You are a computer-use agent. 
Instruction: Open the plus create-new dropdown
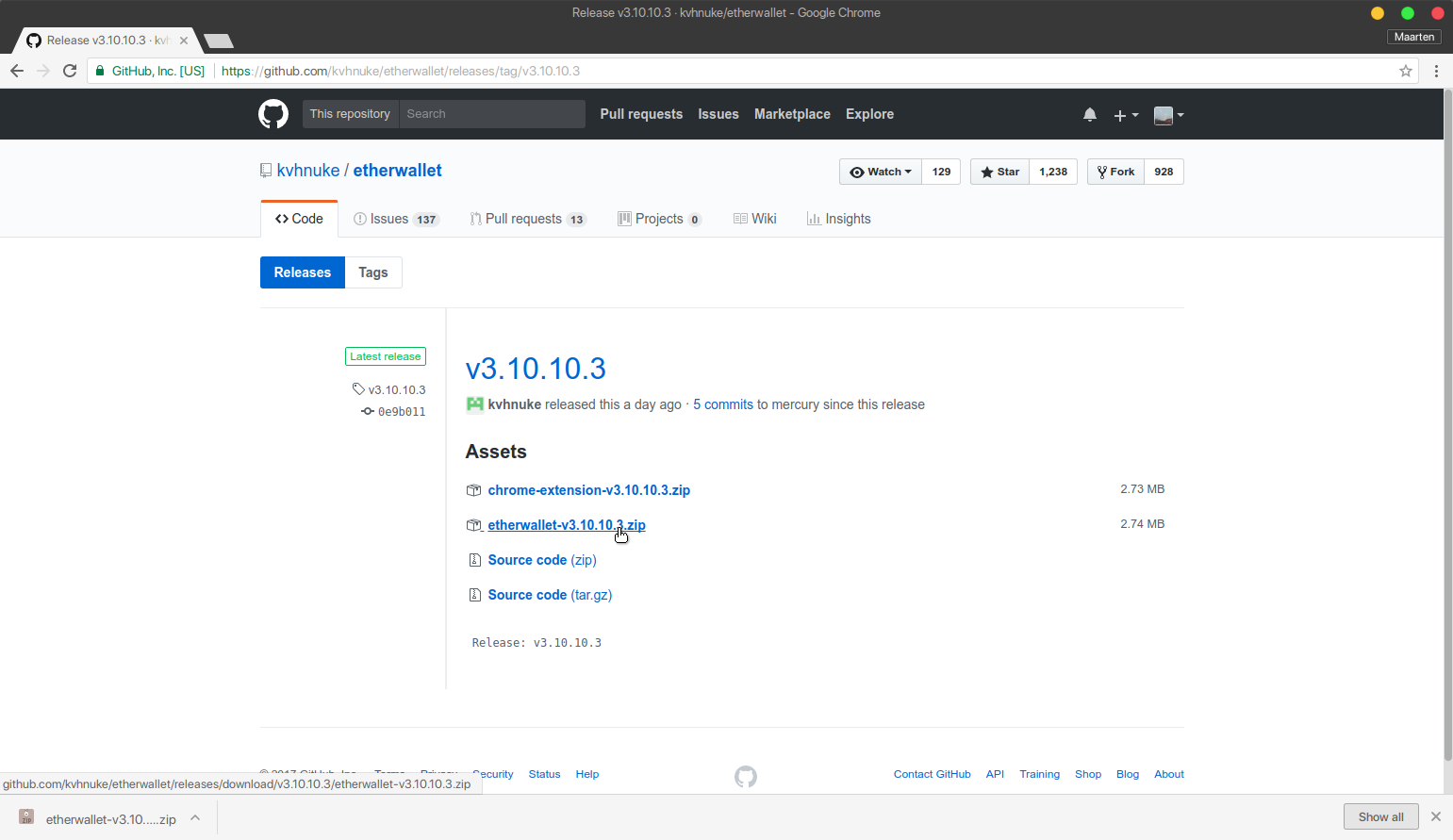(1126, 115)
